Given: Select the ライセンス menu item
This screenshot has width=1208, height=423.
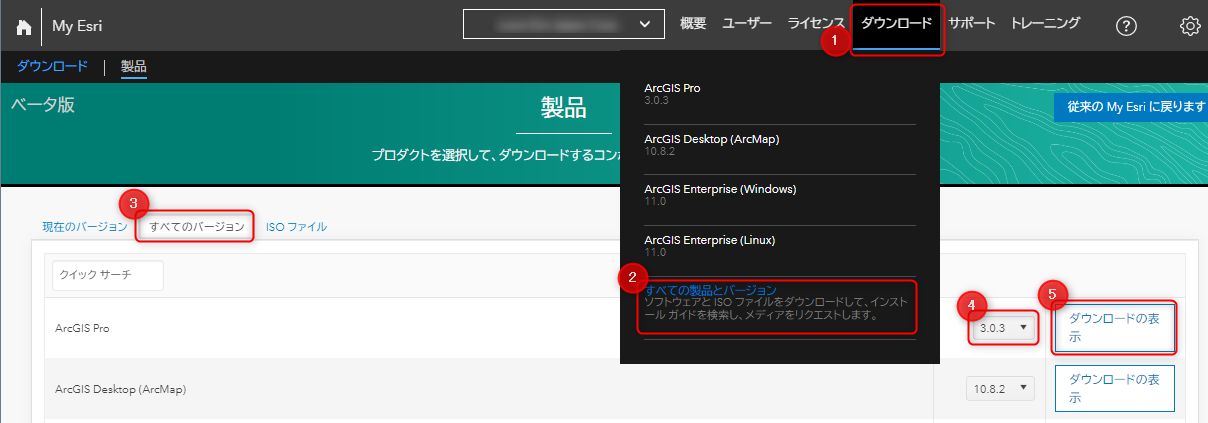Looking at the screenshot, I should tap(815, 23).
